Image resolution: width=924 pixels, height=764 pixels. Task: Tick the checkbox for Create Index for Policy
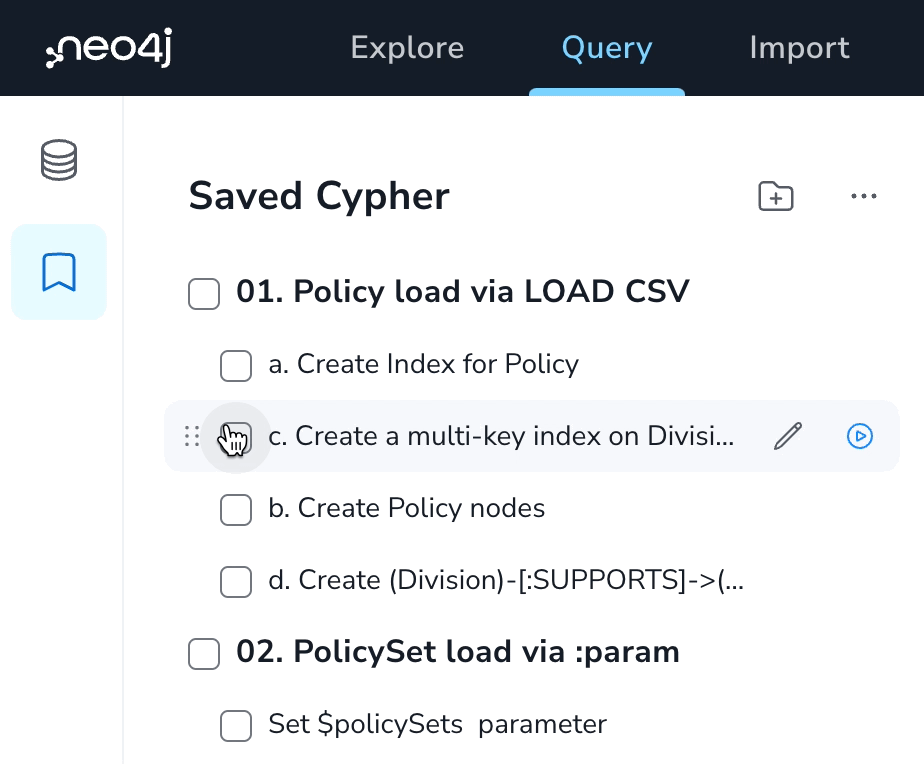click(236, 365)
